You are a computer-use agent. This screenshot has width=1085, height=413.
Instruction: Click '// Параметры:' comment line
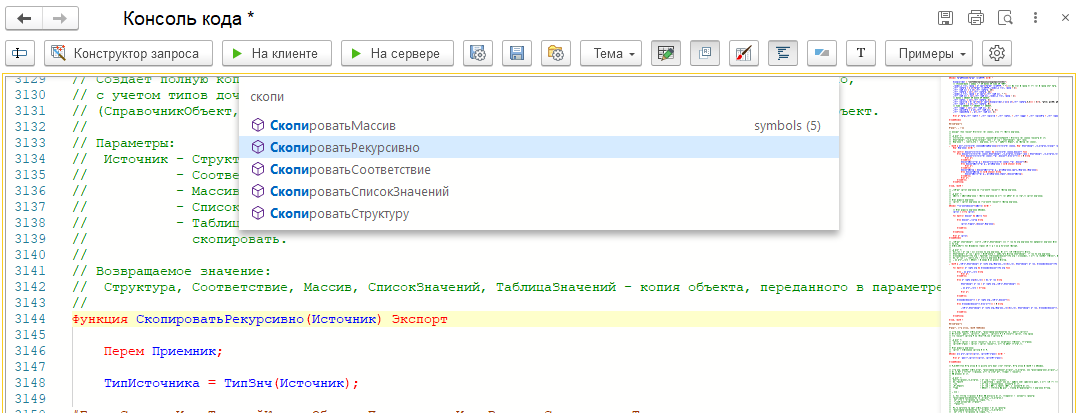click(x=124, y=143)
